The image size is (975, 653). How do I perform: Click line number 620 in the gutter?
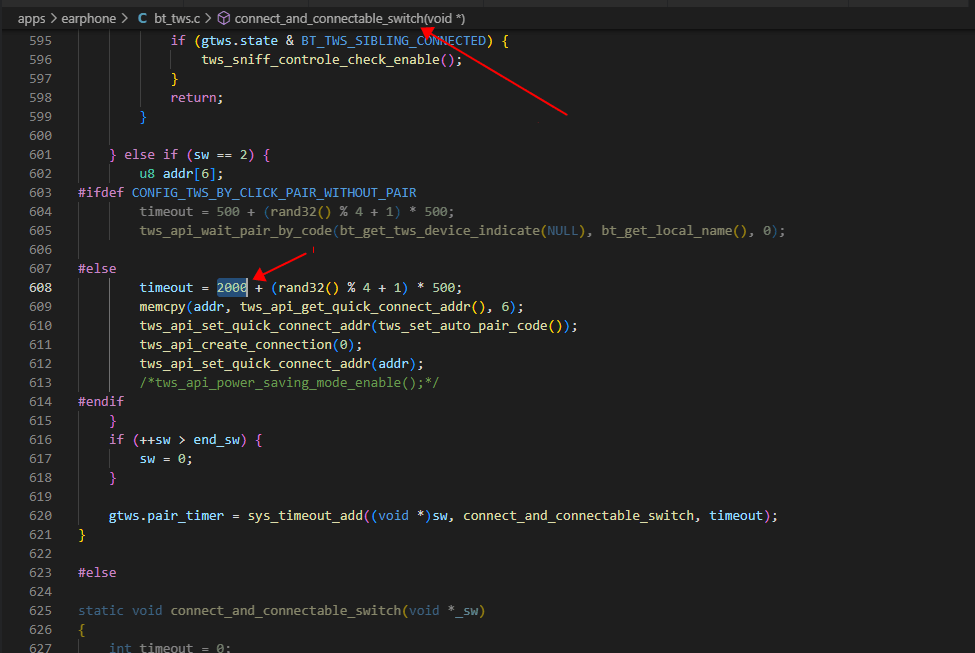40,516
